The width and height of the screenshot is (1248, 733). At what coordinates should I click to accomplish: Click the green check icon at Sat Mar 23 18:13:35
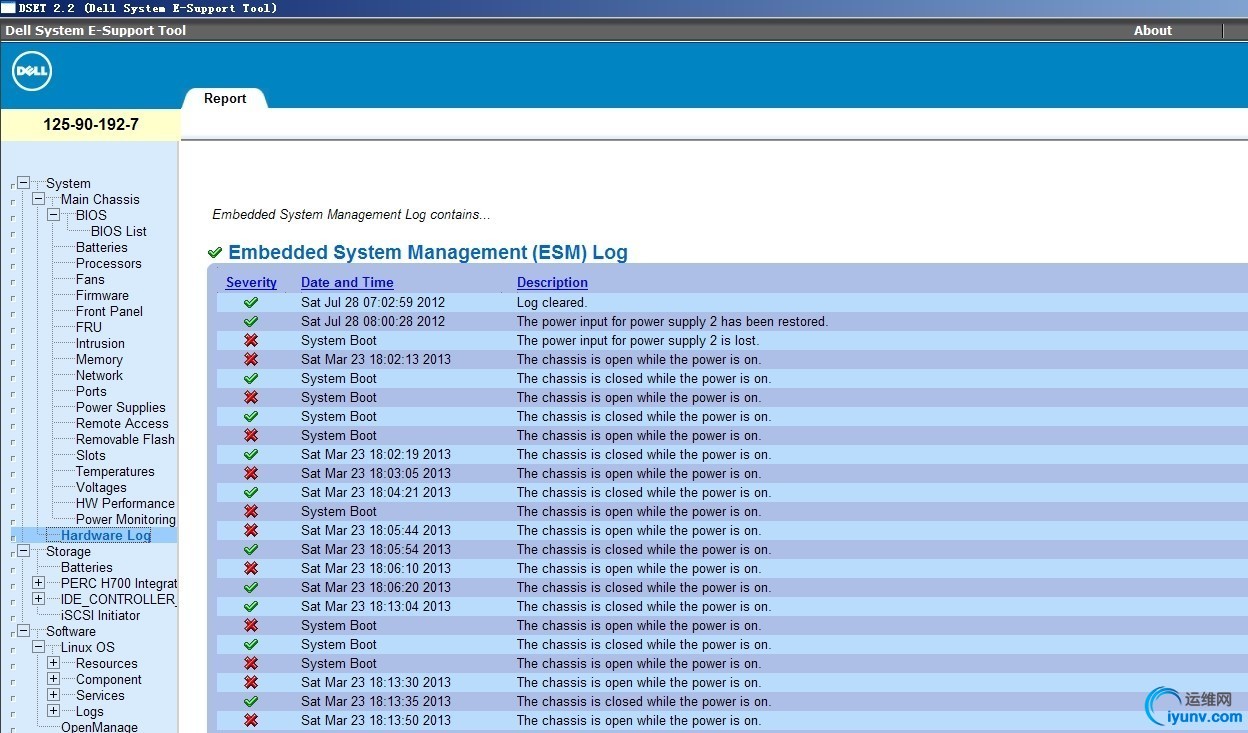pos(251,701)
